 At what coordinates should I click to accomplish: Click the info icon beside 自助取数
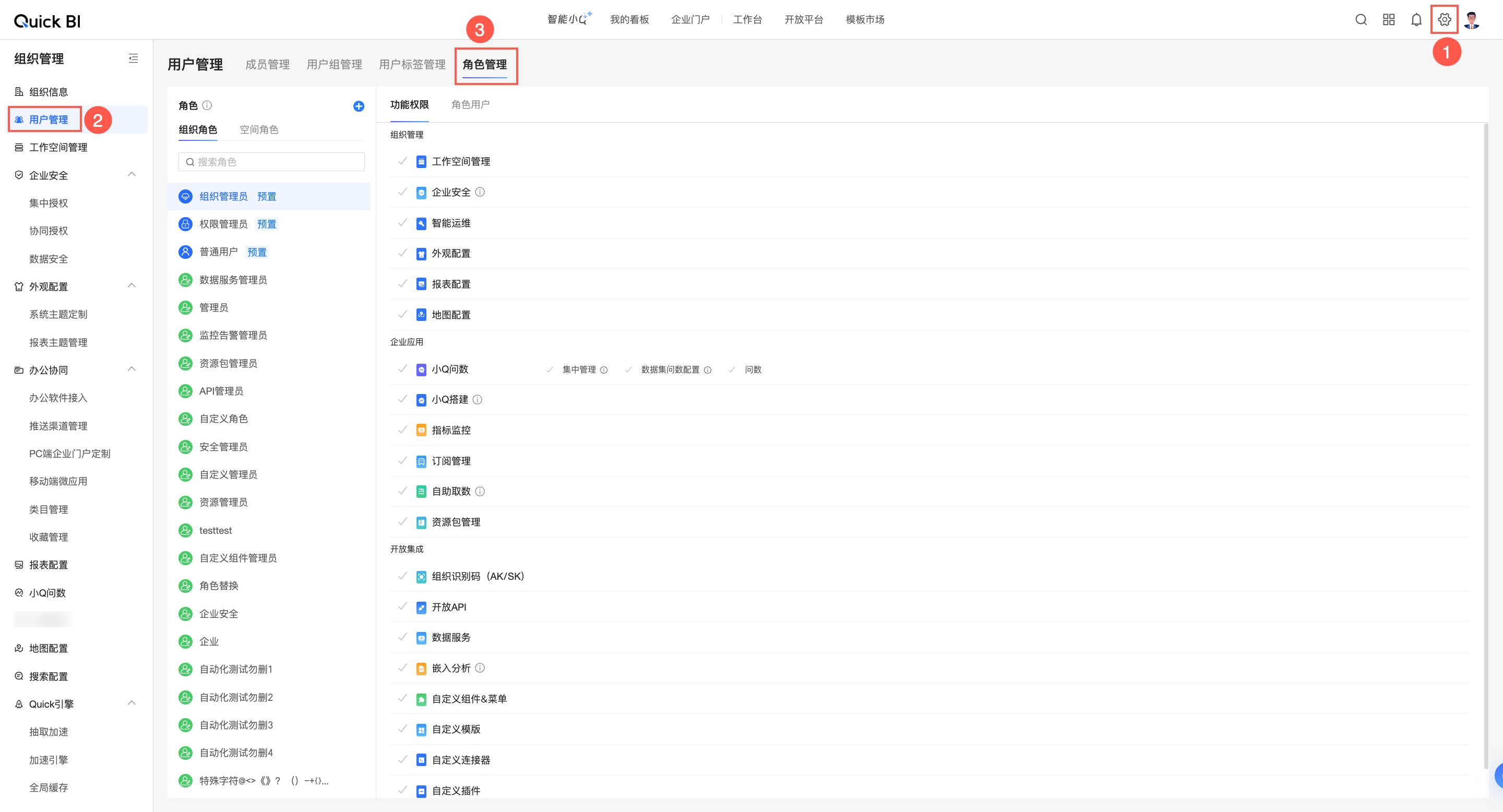pos(480,491)
